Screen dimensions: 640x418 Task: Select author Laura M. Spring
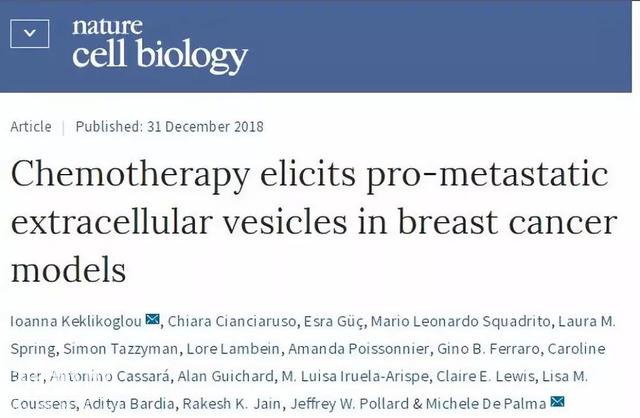(x=586, y=321)
